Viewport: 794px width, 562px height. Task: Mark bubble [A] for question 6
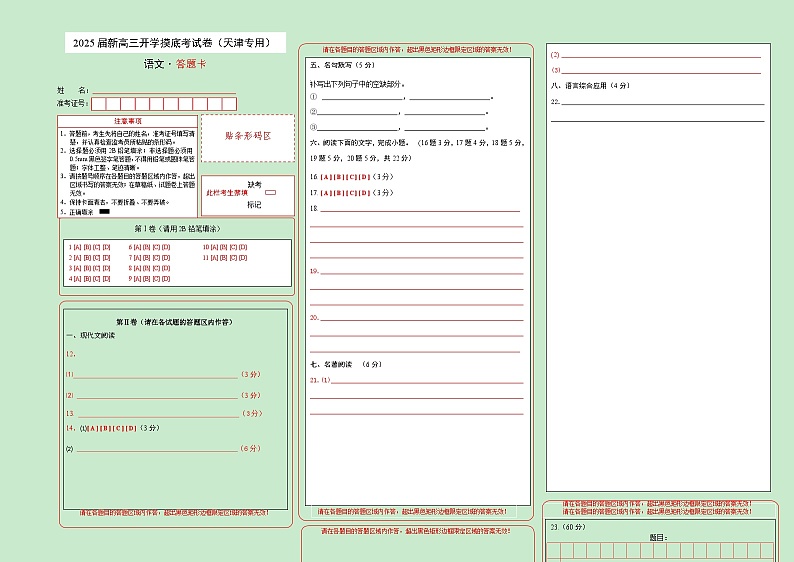pyautogui.click(x=137, y=247)
